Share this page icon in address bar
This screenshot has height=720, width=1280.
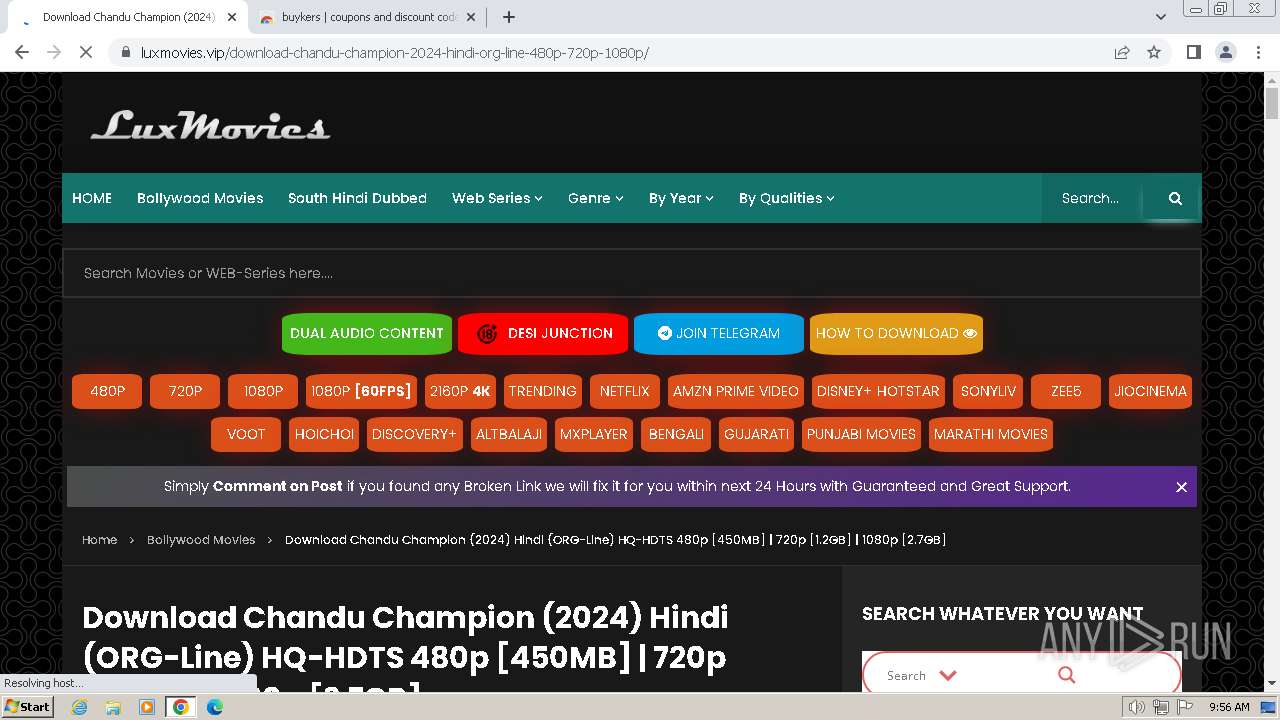pos(1122,52)
